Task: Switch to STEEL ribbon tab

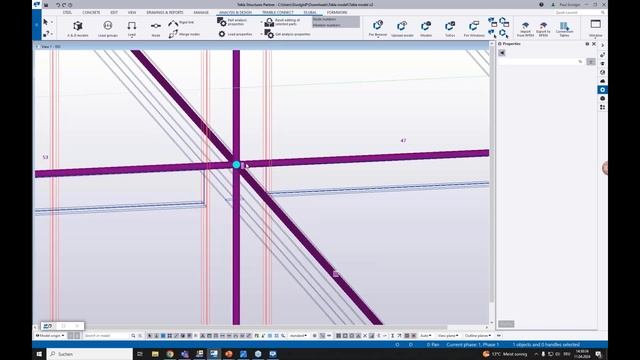Action: (x=67, y=13)
